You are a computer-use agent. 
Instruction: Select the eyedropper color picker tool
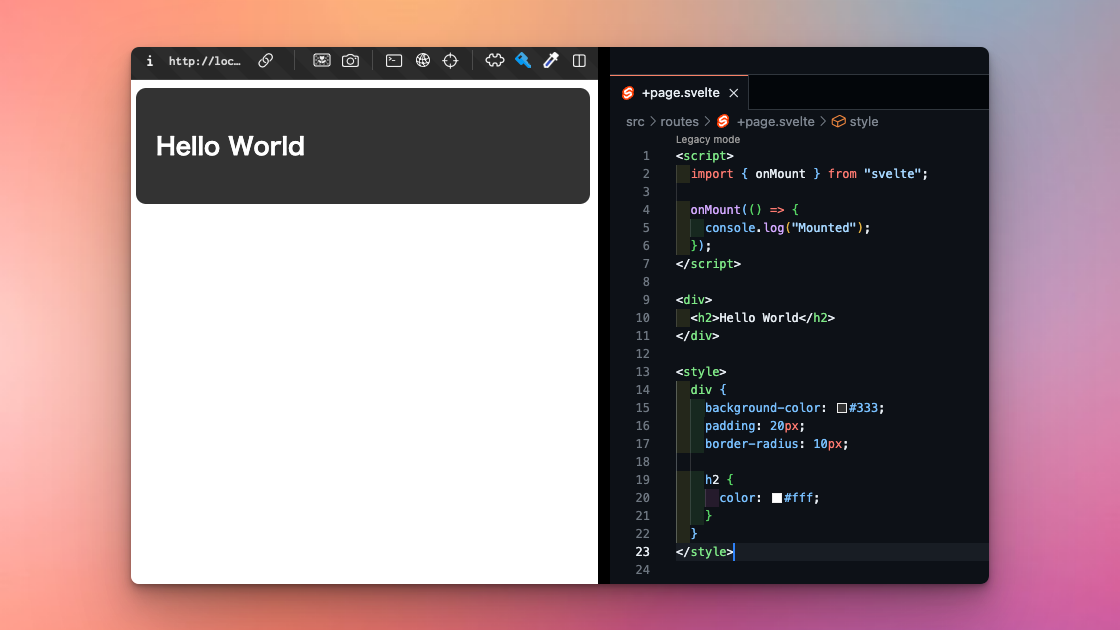(x=551, y=61)
